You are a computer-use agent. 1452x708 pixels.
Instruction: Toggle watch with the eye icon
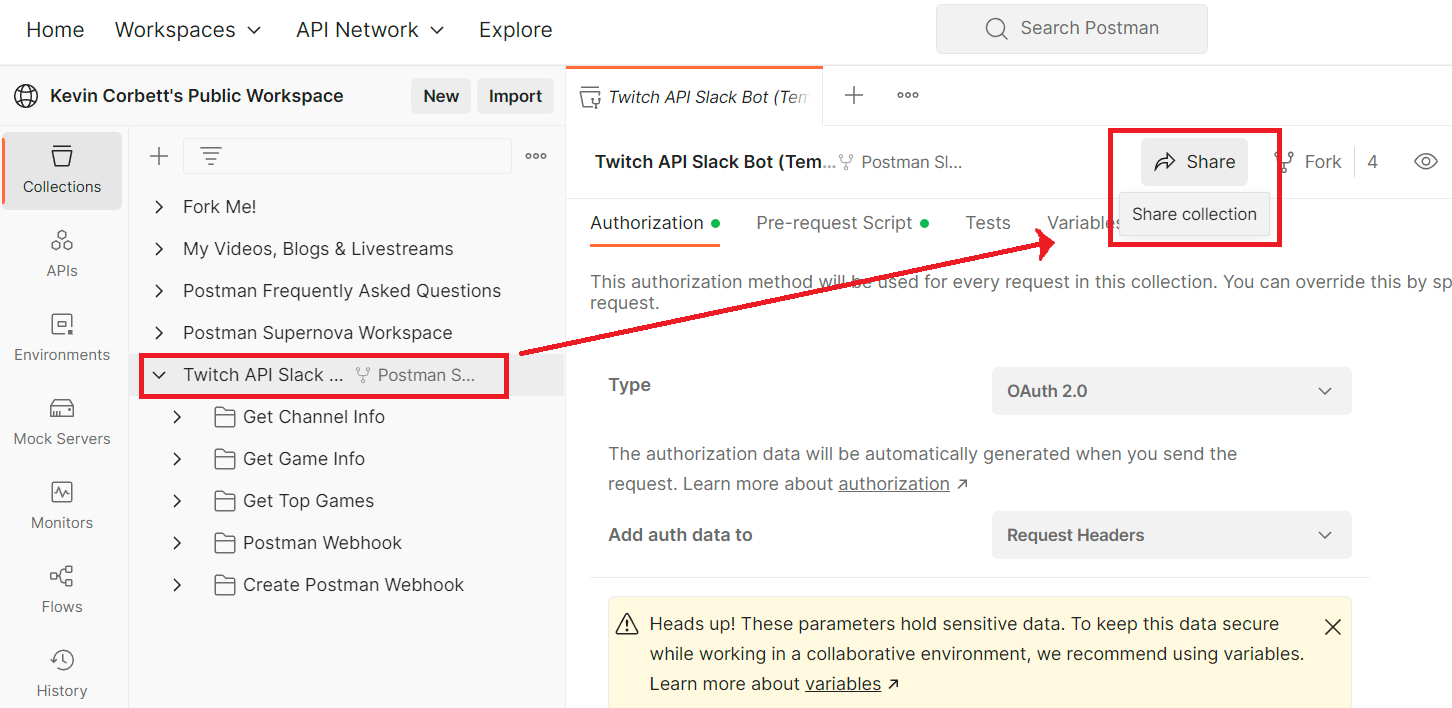tap(1426, 161)
